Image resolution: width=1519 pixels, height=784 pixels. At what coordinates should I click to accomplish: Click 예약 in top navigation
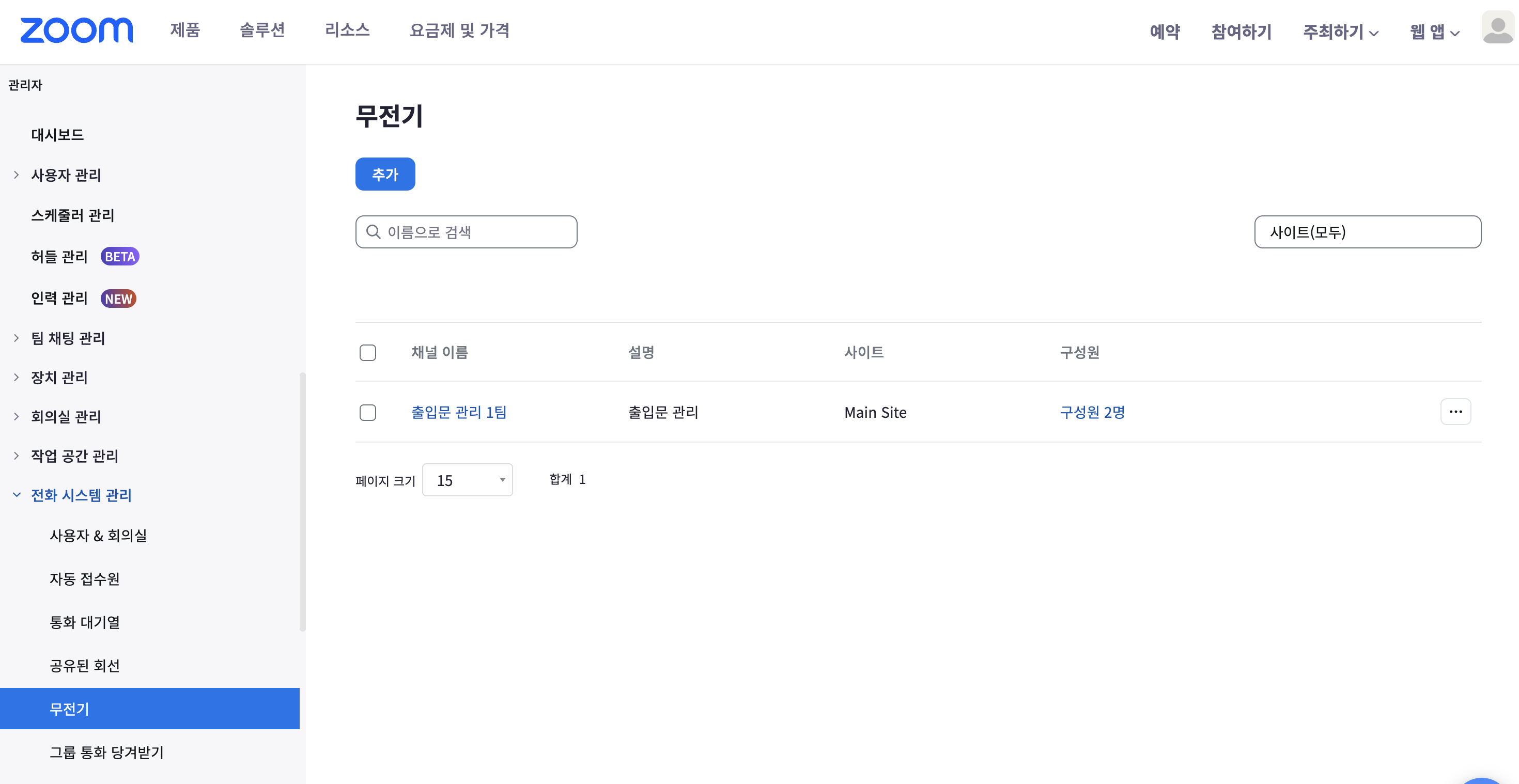pos(1165,32)
